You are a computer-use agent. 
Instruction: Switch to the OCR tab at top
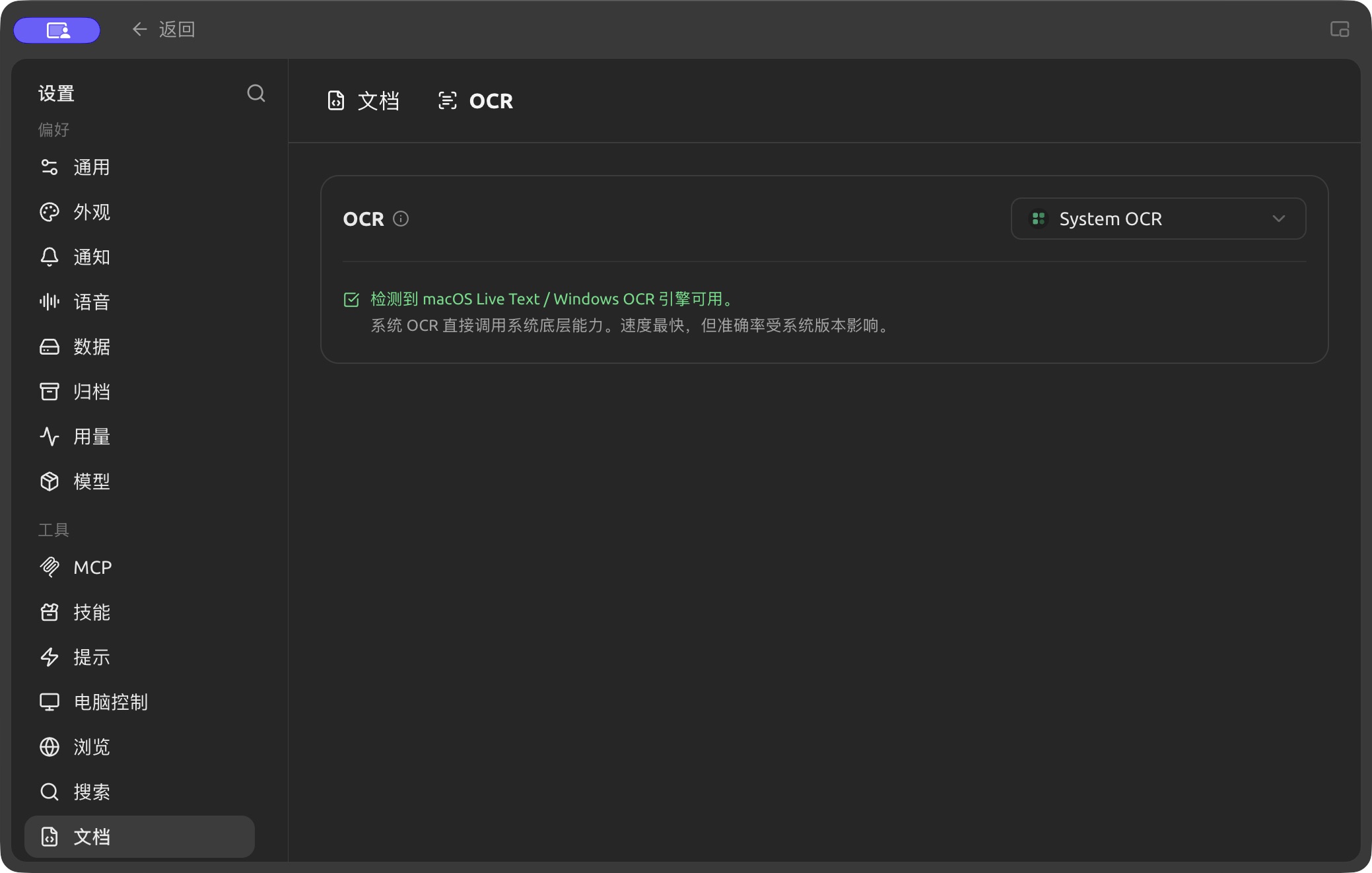click(x=475, y=101)
